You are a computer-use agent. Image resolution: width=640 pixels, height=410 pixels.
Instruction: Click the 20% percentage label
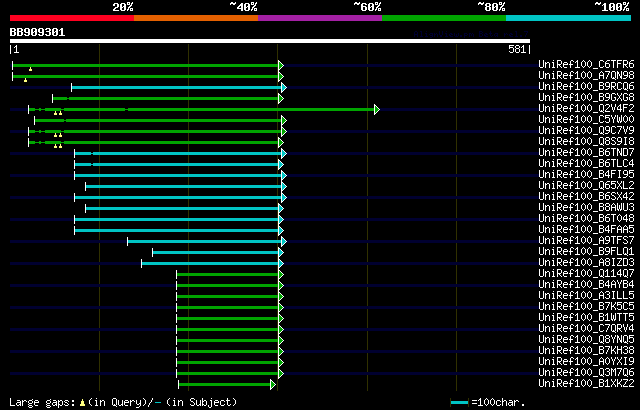(x=123, y=7)
